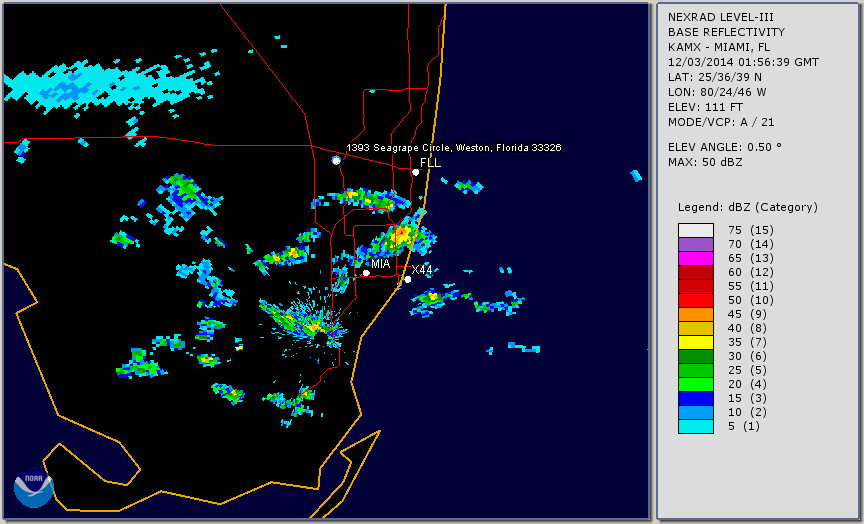Click the MODE/VCP: A / 21 text

point(721,122)
